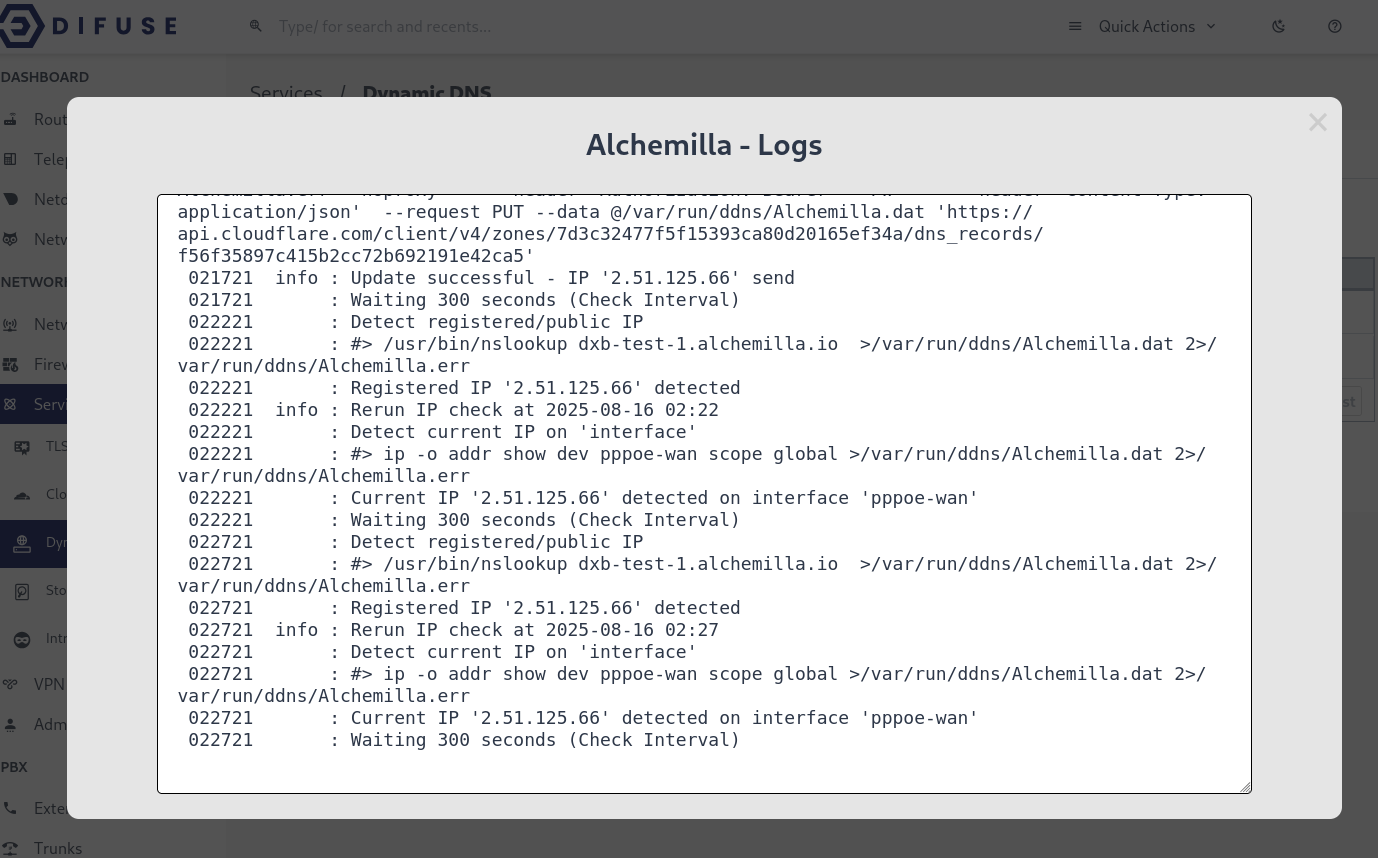Select the Services atom icon

(11, 404)
